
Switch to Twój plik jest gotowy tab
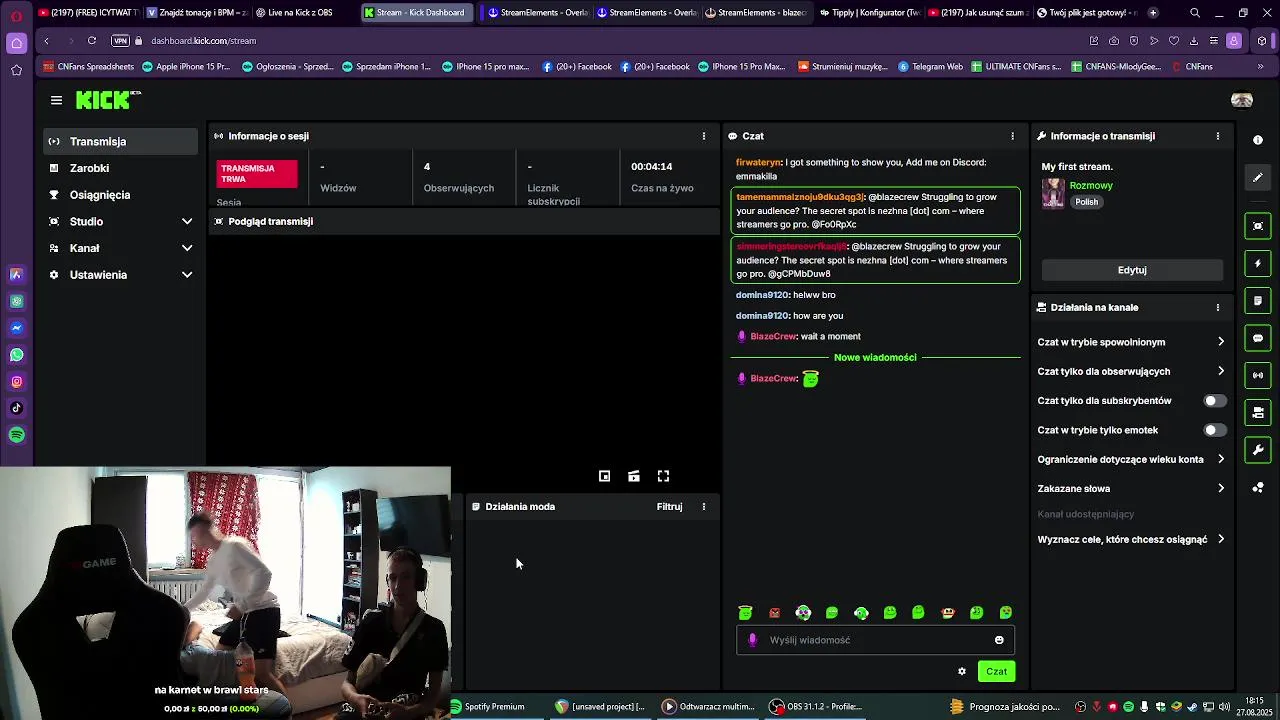click(1087, 13)
